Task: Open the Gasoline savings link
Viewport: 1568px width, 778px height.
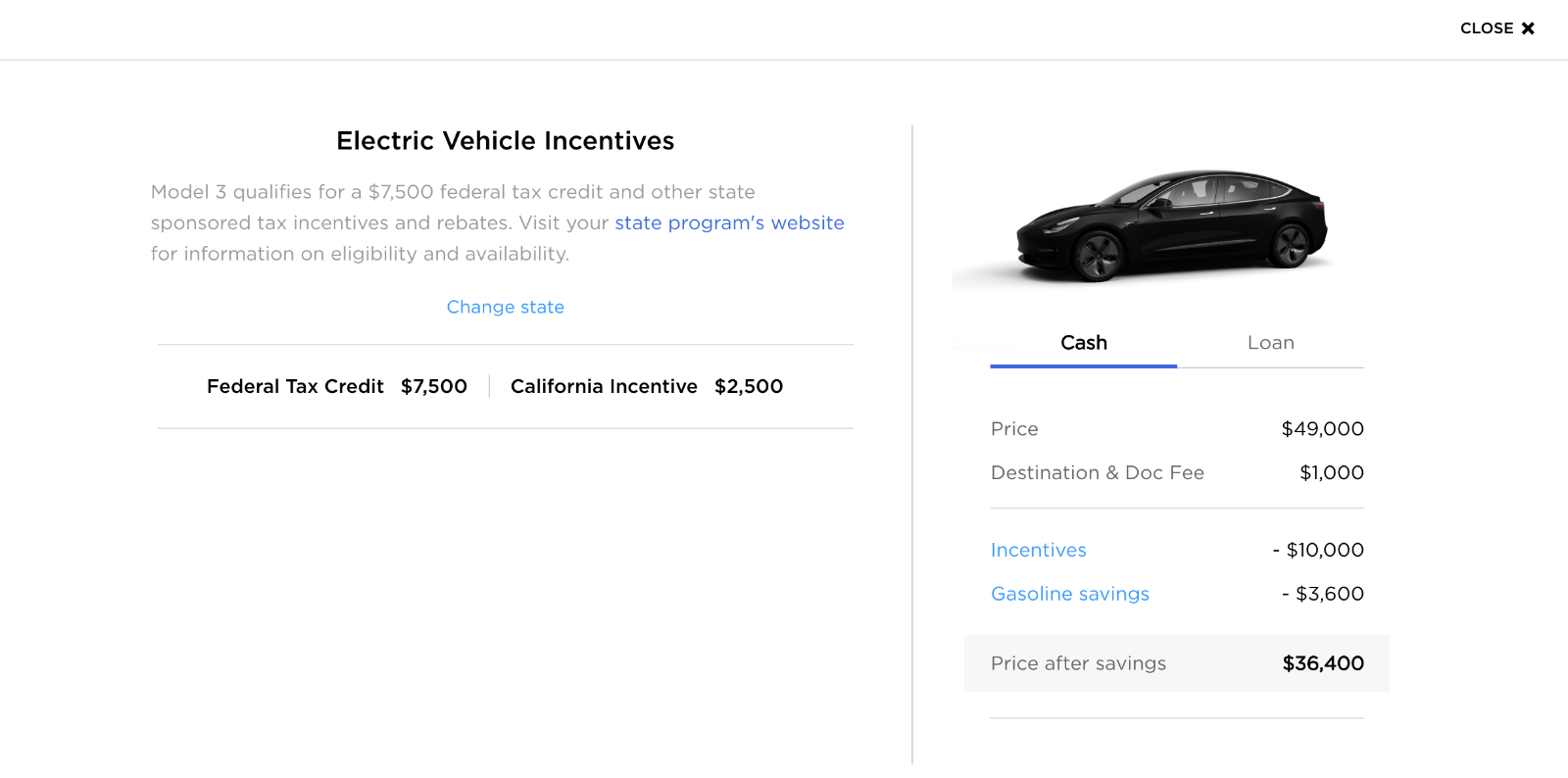Action: point(1069,594)
